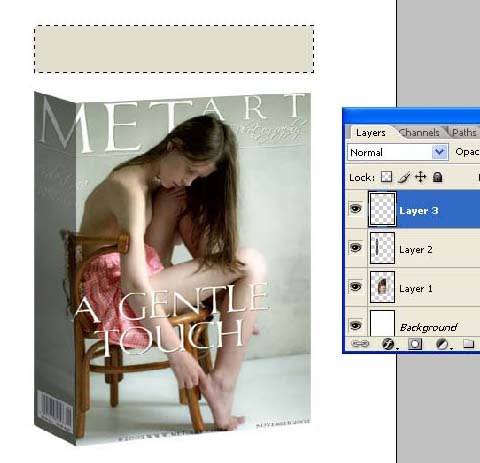Select the Layer 1 name

416,288
